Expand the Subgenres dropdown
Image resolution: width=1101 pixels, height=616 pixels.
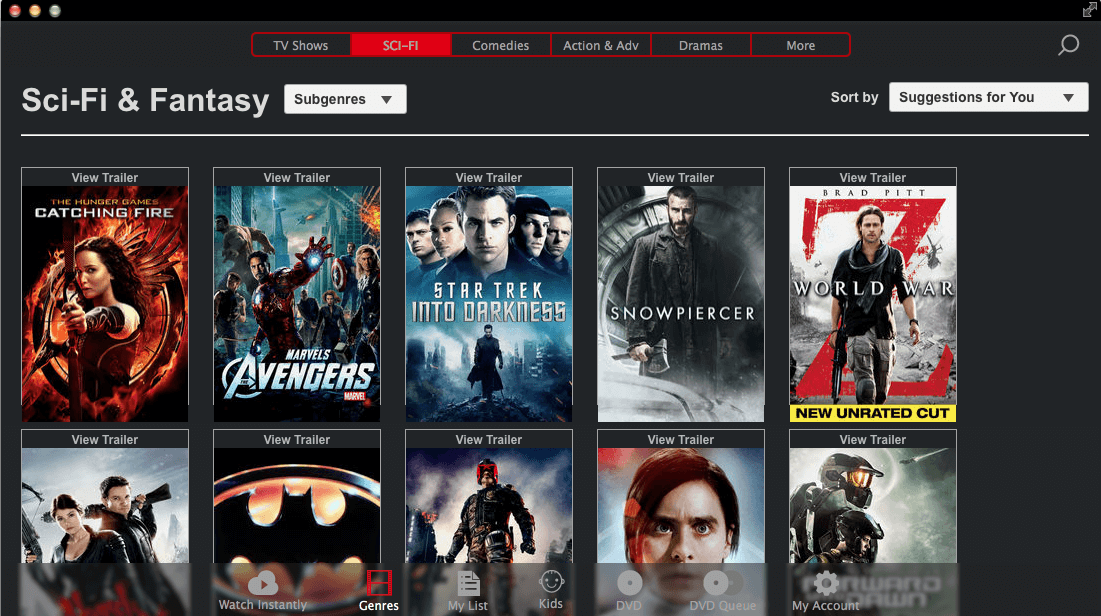tap(345, 99)
